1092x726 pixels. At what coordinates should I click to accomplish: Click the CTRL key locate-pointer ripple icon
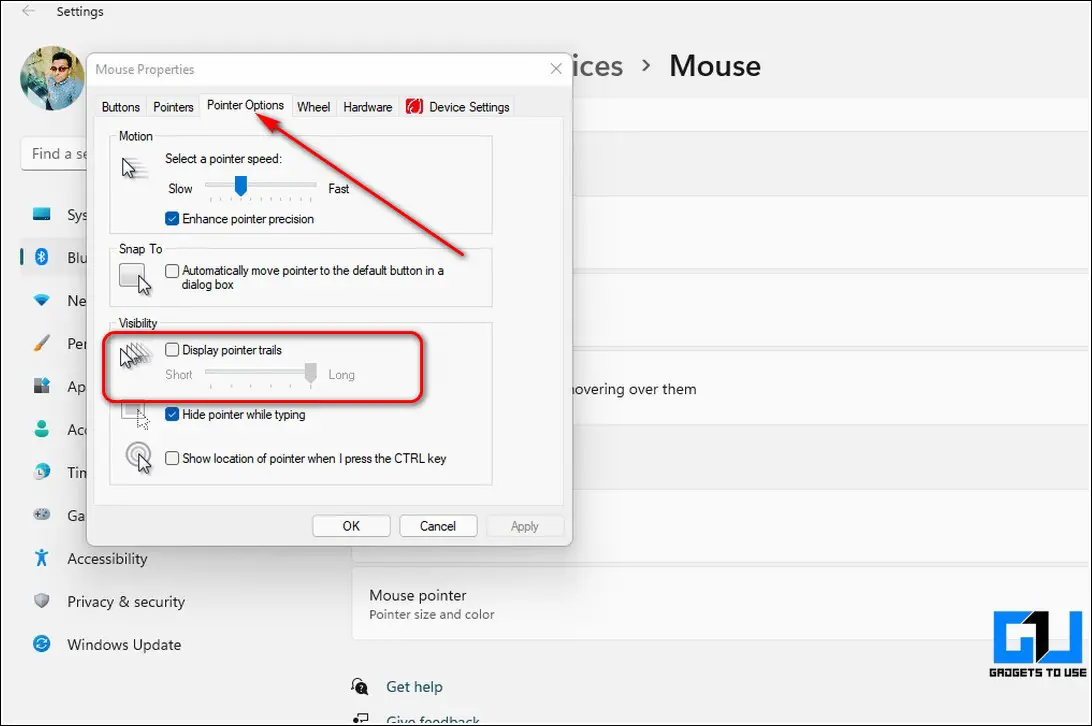pos(139,458)
